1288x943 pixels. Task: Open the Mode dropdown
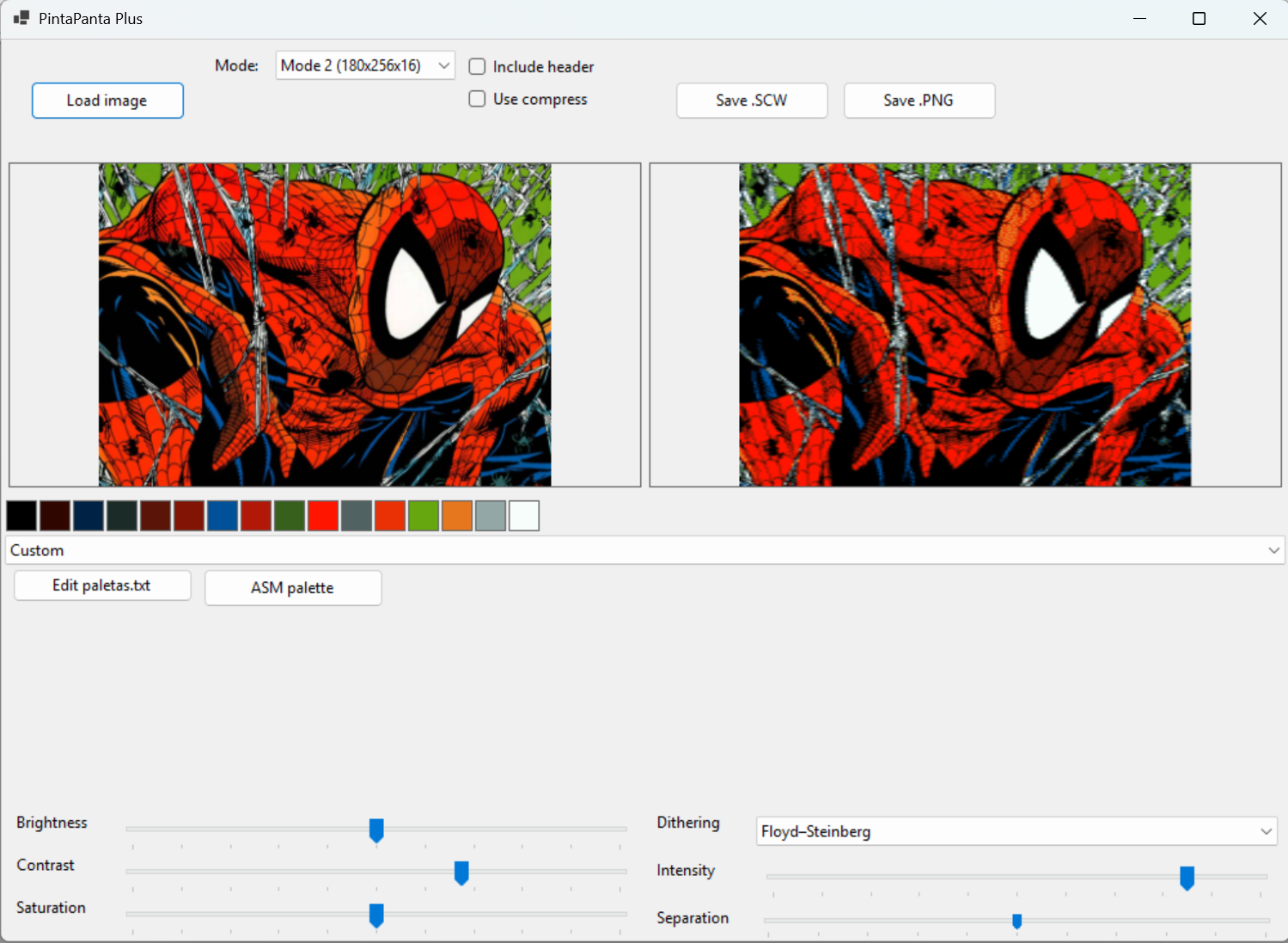[365, 65]
